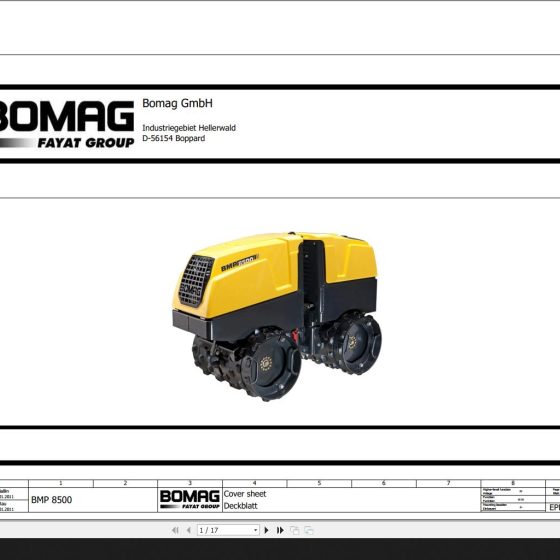Select 'Industriegebiet Hellerwald' address line
Viewport: 560px width, 560px height.
(x=189, y=128)
